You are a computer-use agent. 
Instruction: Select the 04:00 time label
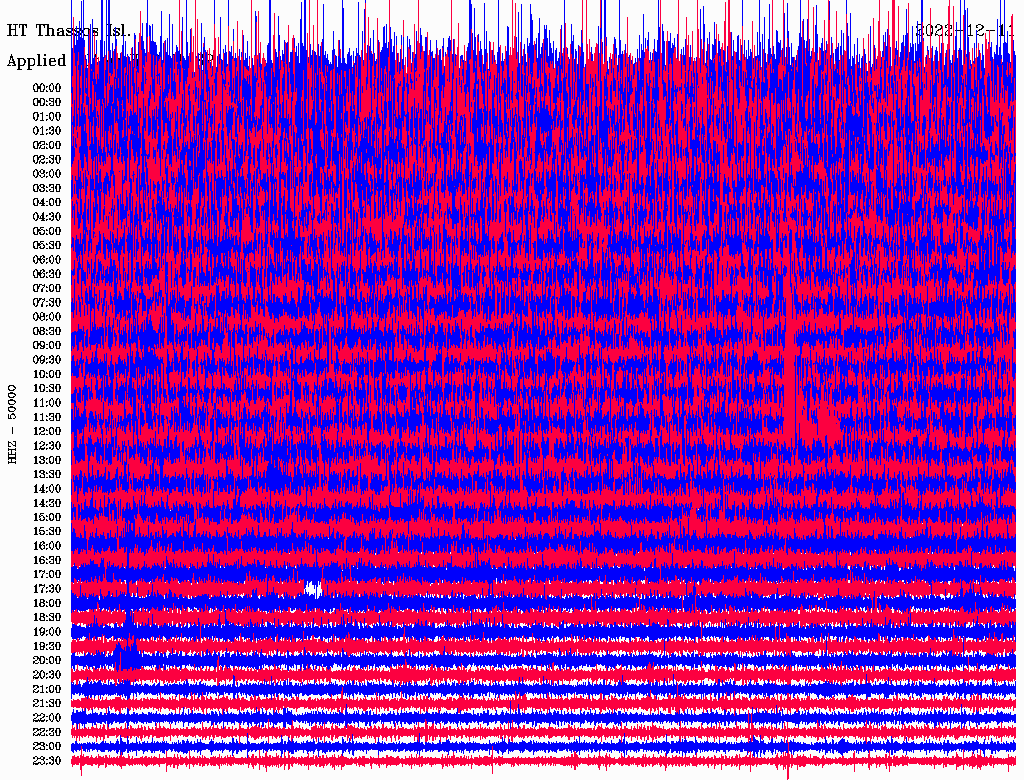coord(47,203)
